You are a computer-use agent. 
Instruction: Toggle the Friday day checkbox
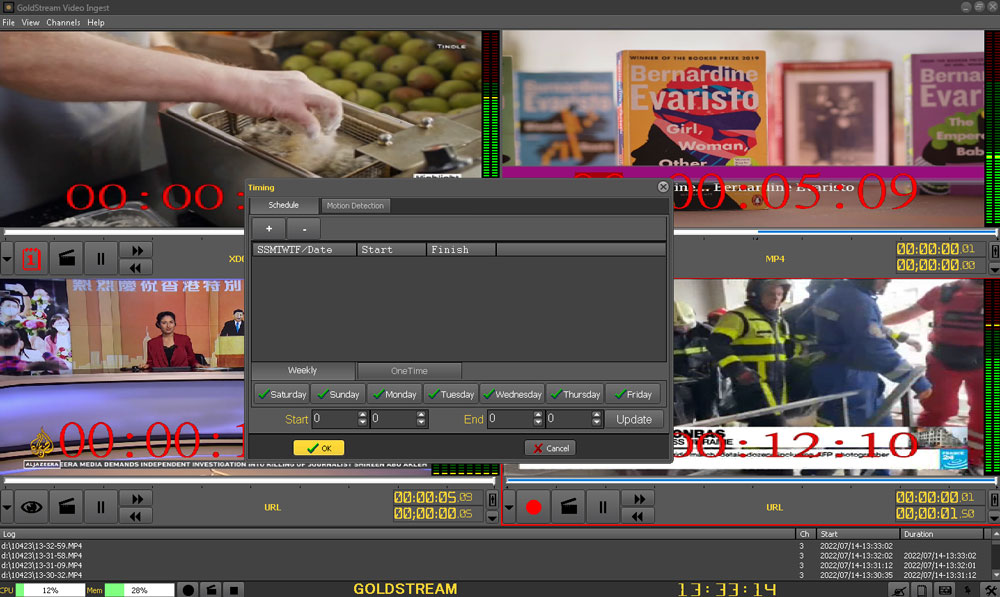(633, 394)
